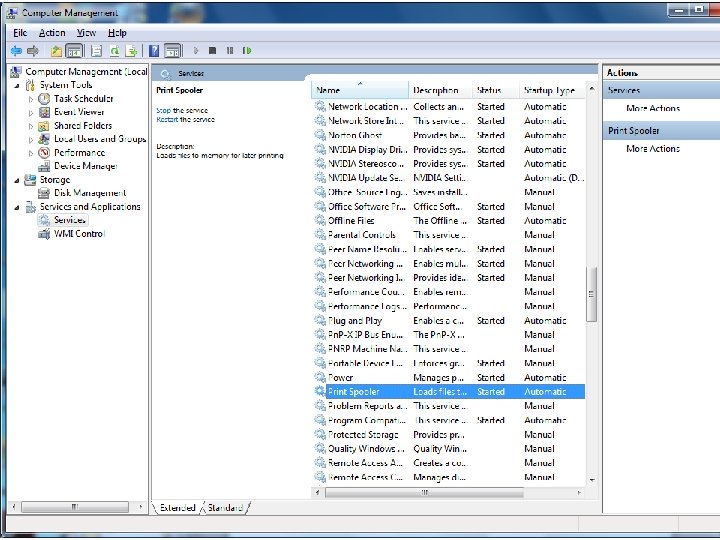720x540 pixels.
Task: Sort services by Description column header
Action: [440, 90]
